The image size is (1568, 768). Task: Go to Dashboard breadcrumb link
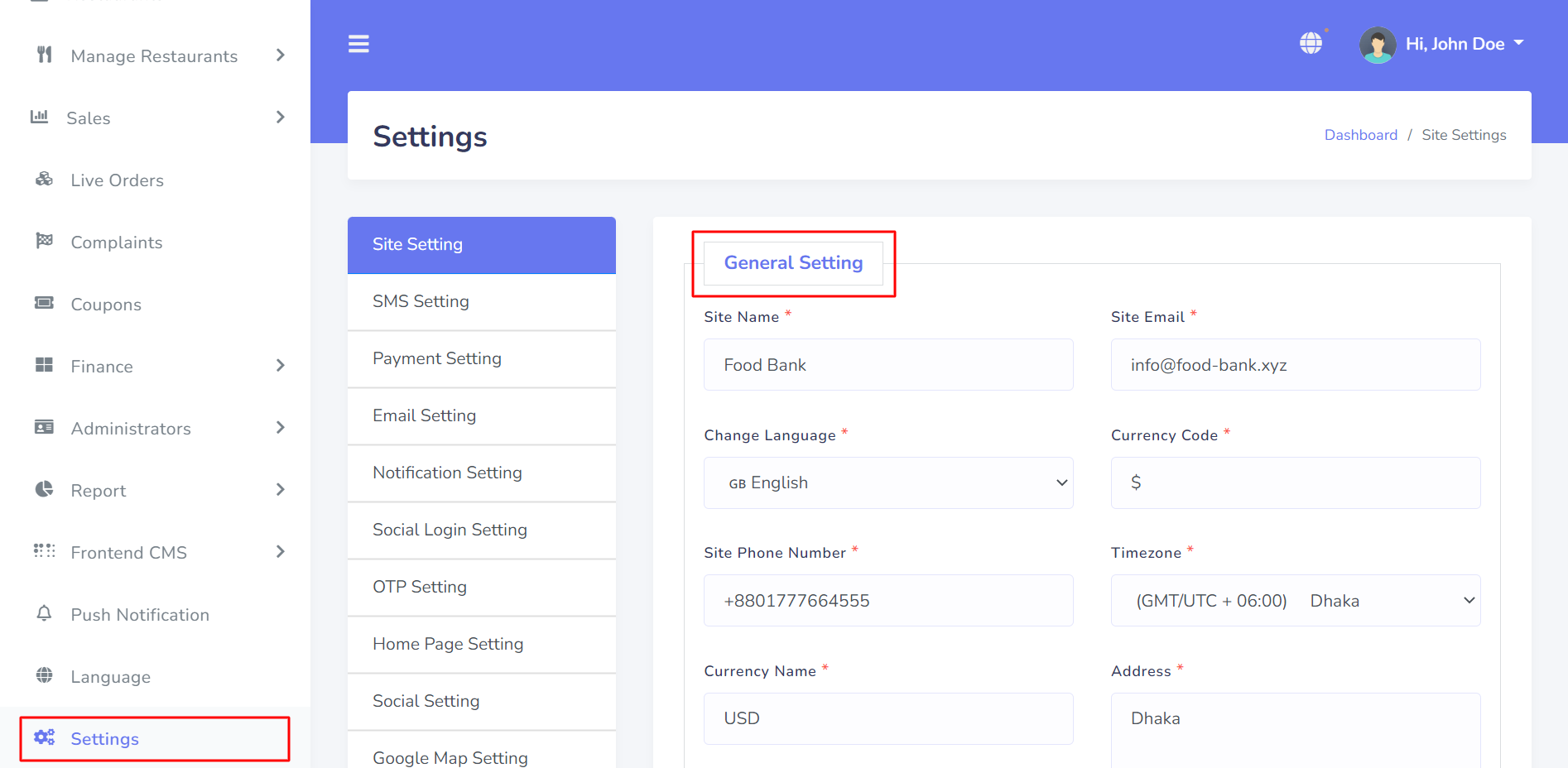click(x=1360, y=135)
